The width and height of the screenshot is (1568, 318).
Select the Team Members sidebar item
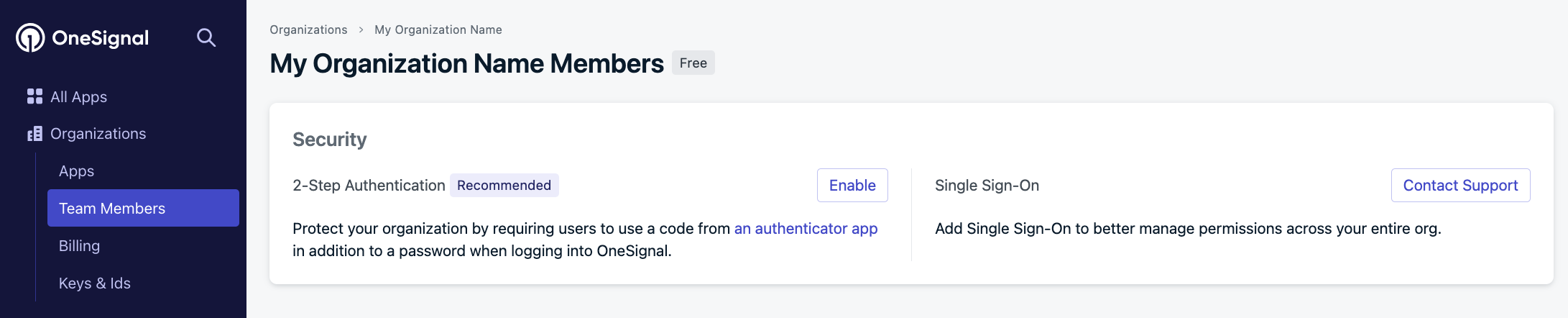click(143, 208)
